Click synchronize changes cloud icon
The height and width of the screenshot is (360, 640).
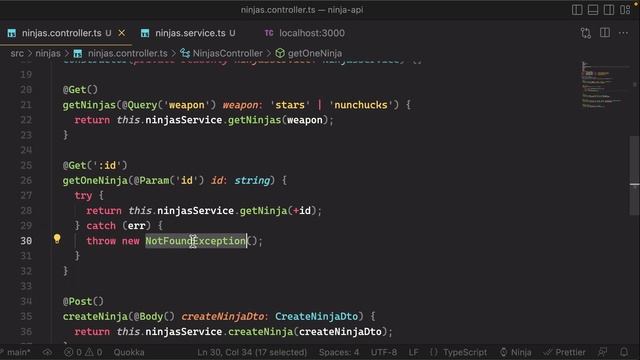click(47, 352)
